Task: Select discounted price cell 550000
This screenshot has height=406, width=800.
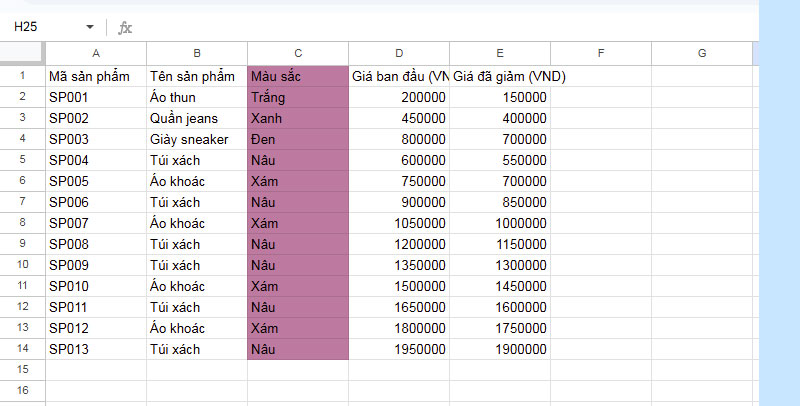Action: coord(500,160)
